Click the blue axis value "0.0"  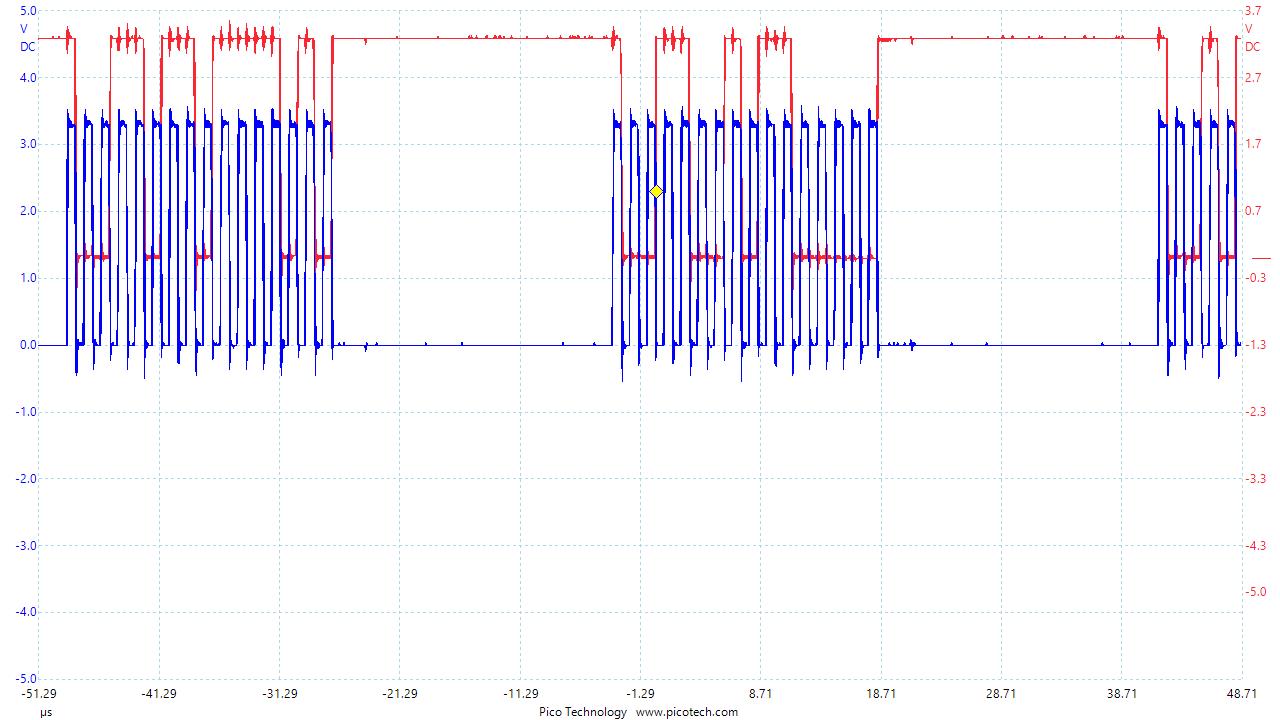28,345
